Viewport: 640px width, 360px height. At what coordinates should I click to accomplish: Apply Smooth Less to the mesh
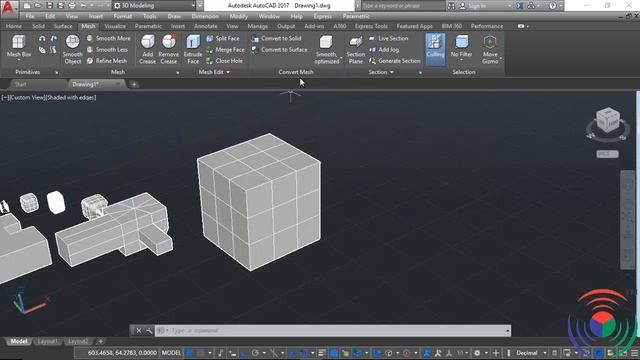point(108,49)
